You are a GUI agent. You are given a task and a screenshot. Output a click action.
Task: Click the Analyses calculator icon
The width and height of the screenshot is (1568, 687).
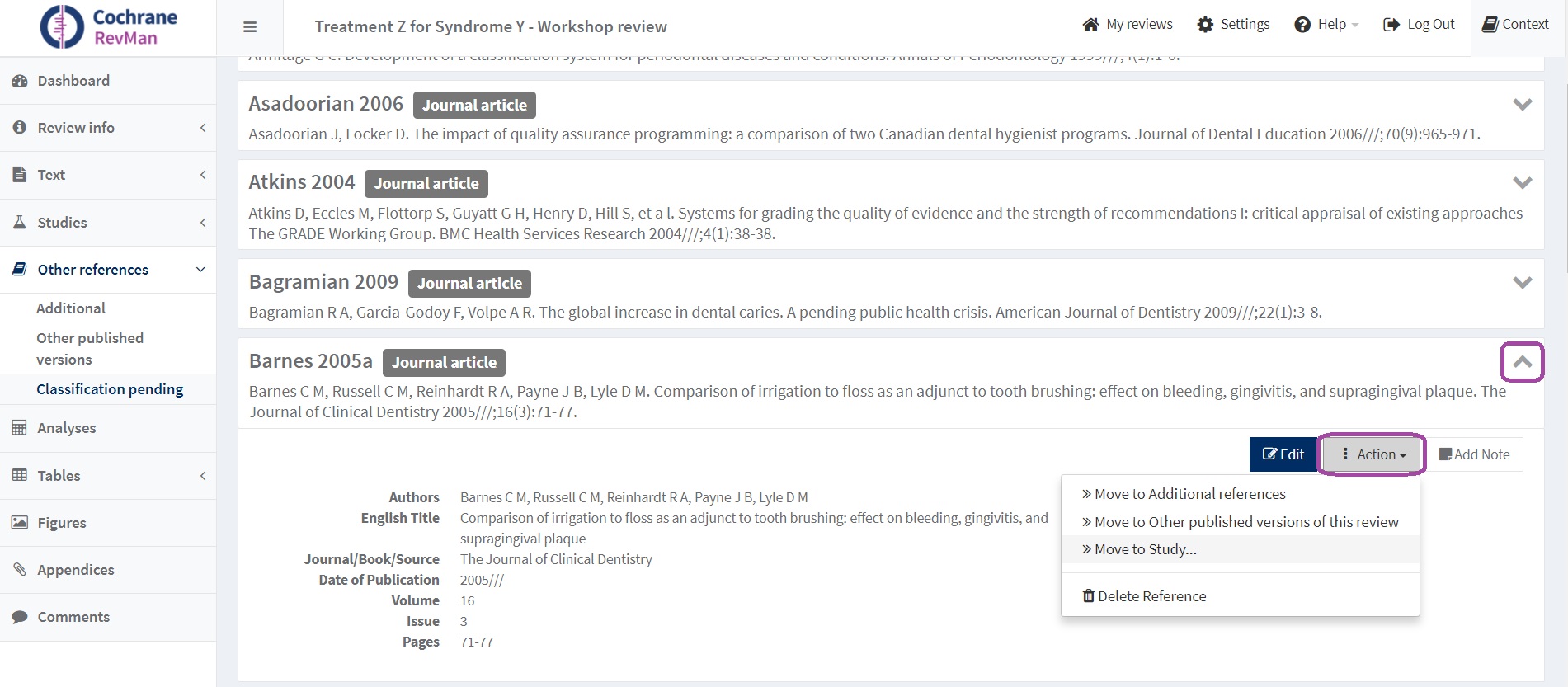(x=20, y=428)
